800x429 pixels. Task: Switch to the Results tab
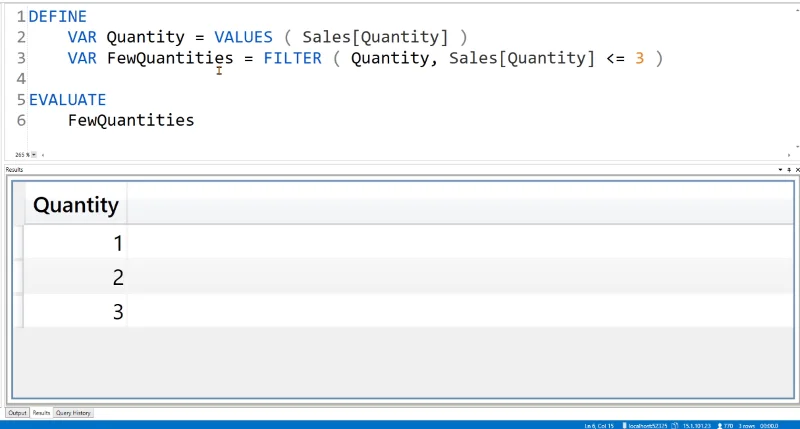[41, 413]
